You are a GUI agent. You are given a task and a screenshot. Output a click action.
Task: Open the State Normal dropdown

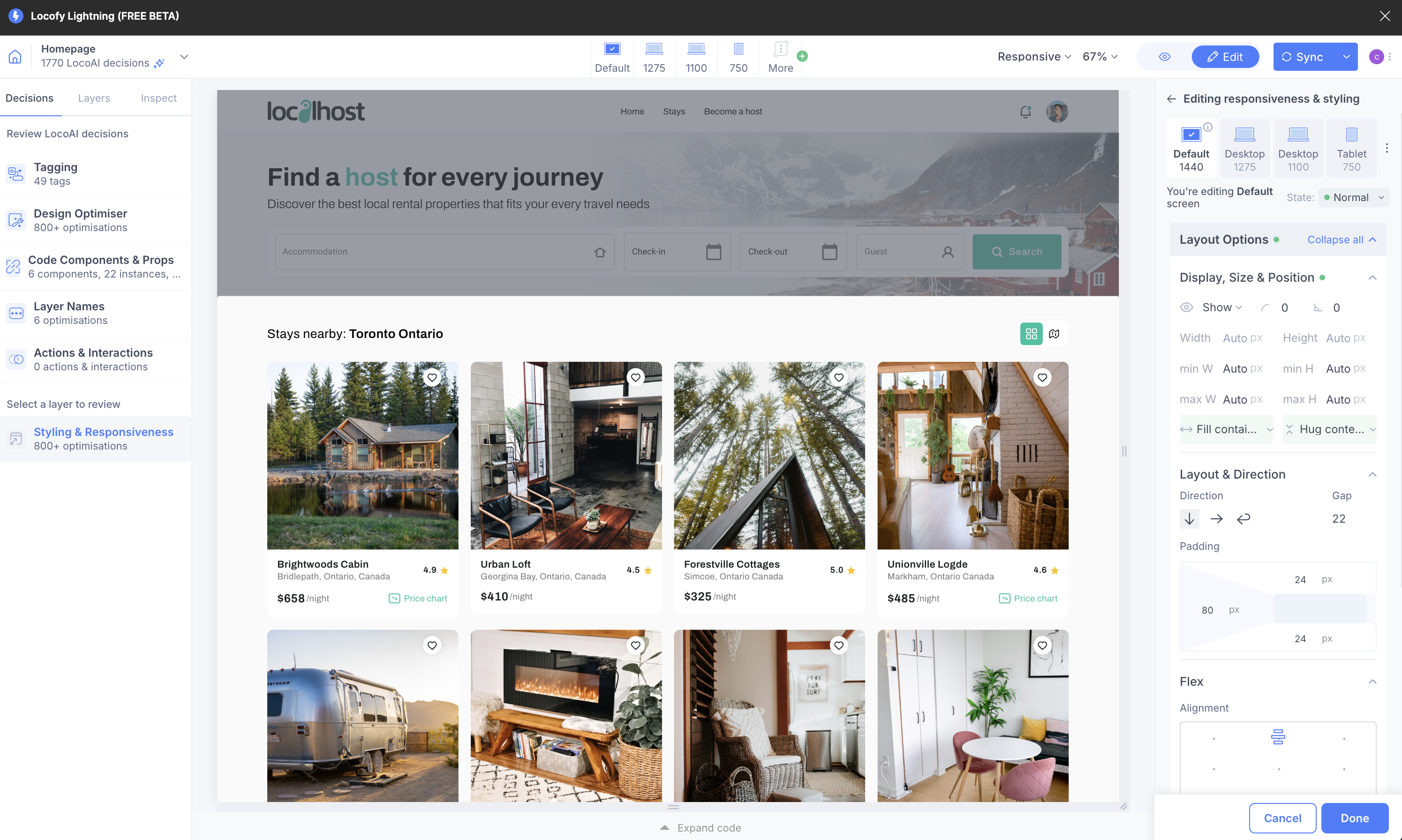(x=1354, y=197)
